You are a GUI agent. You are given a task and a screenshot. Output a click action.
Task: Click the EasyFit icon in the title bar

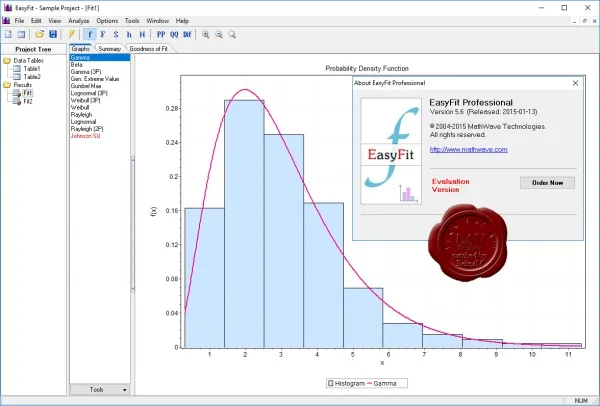tap(7, 8)
